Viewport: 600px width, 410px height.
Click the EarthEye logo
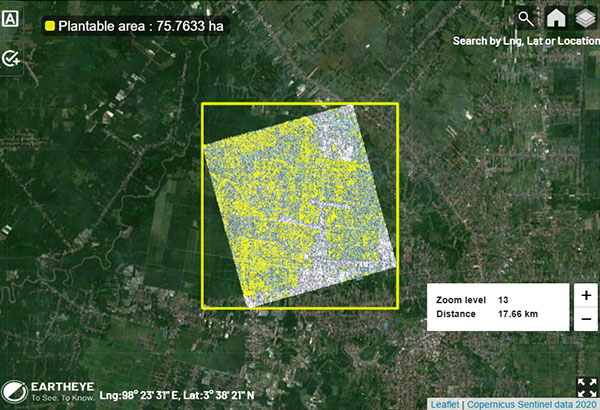[14, 391]
